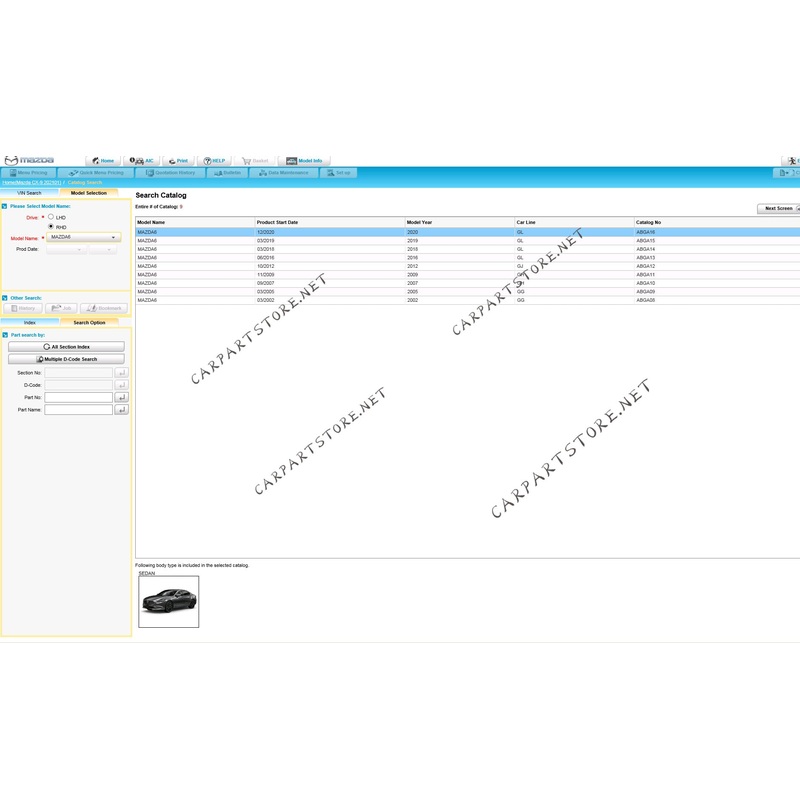Open the second Prod Date dropdown
Image resolution: width=800 pixels, height=800 pixels.
[103, 249]
